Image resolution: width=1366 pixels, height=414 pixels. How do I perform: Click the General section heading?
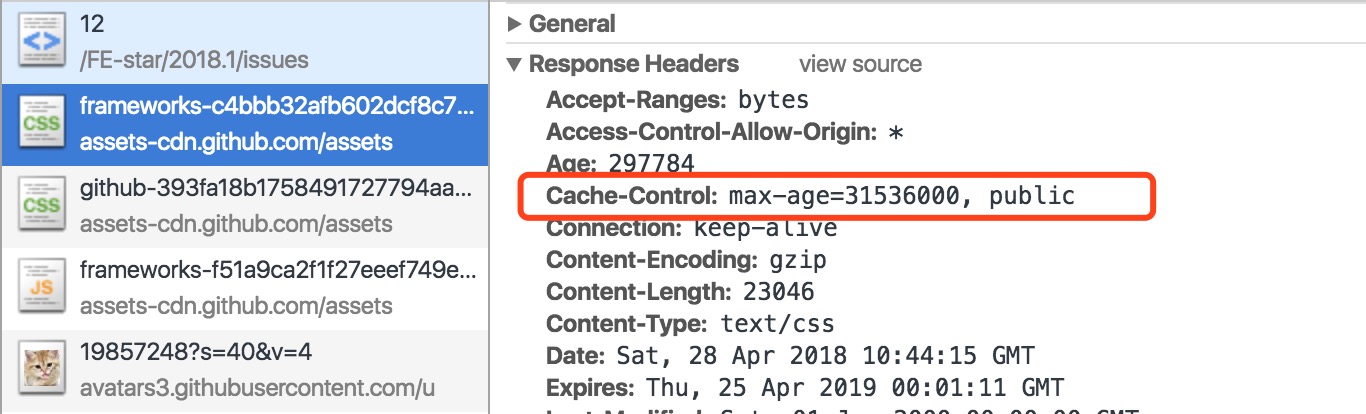[572, 24]
